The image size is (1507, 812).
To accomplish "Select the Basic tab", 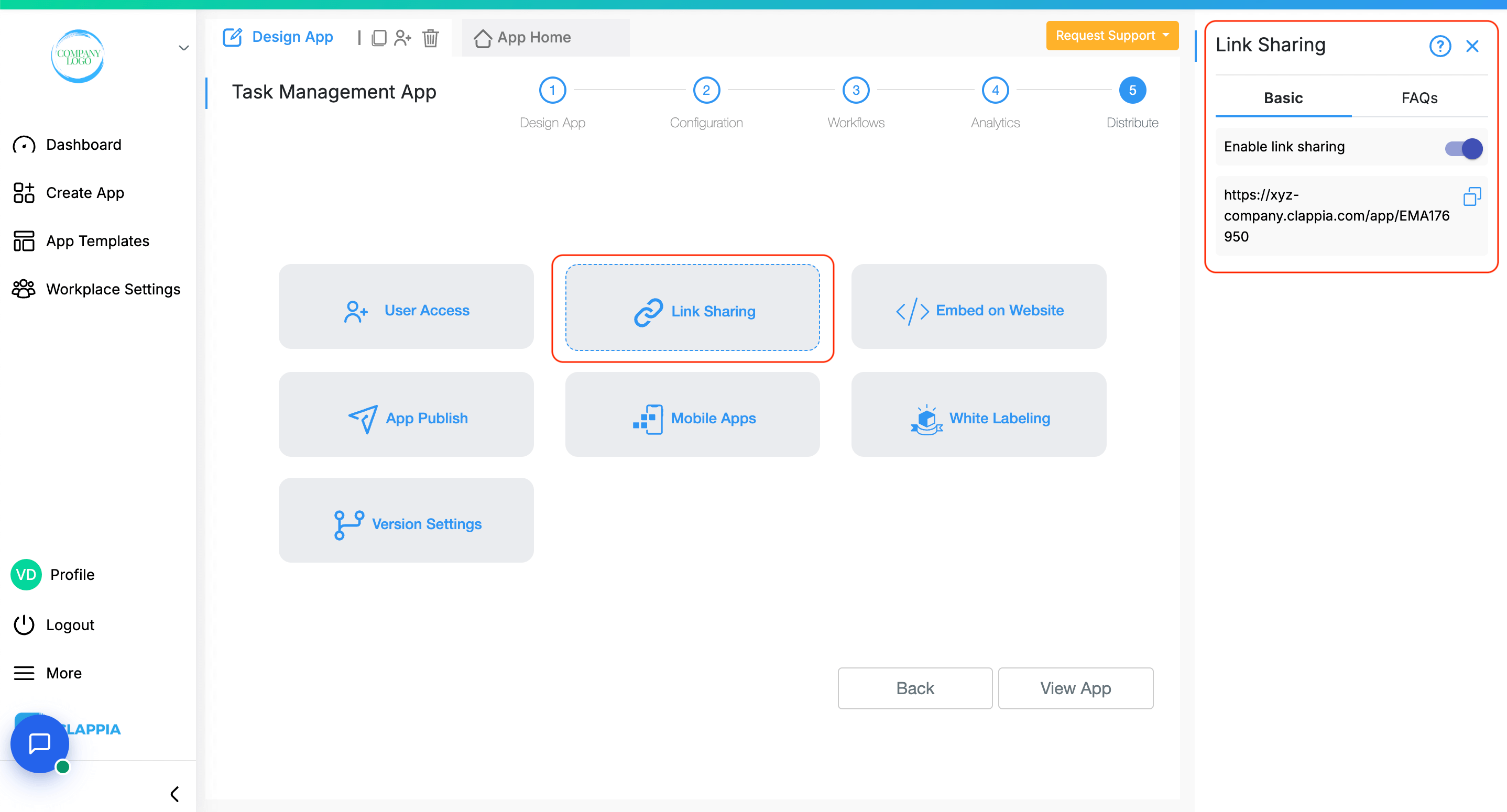I will click(x=1283, y=98).
